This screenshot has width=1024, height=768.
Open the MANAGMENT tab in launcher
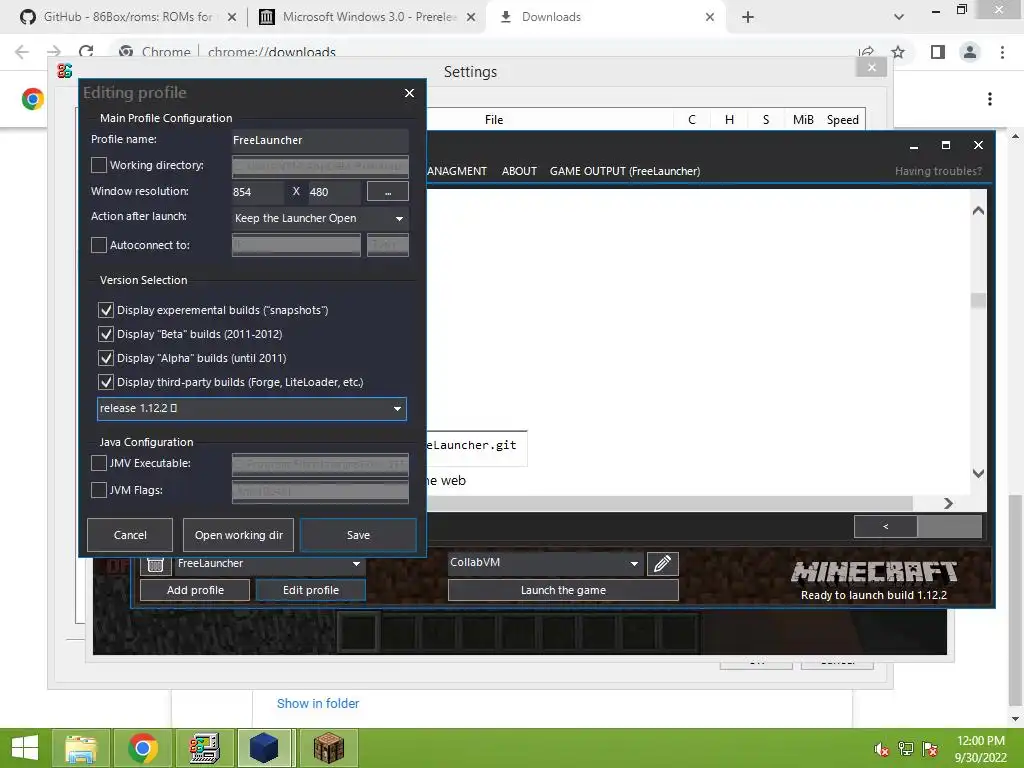(456, 171)
